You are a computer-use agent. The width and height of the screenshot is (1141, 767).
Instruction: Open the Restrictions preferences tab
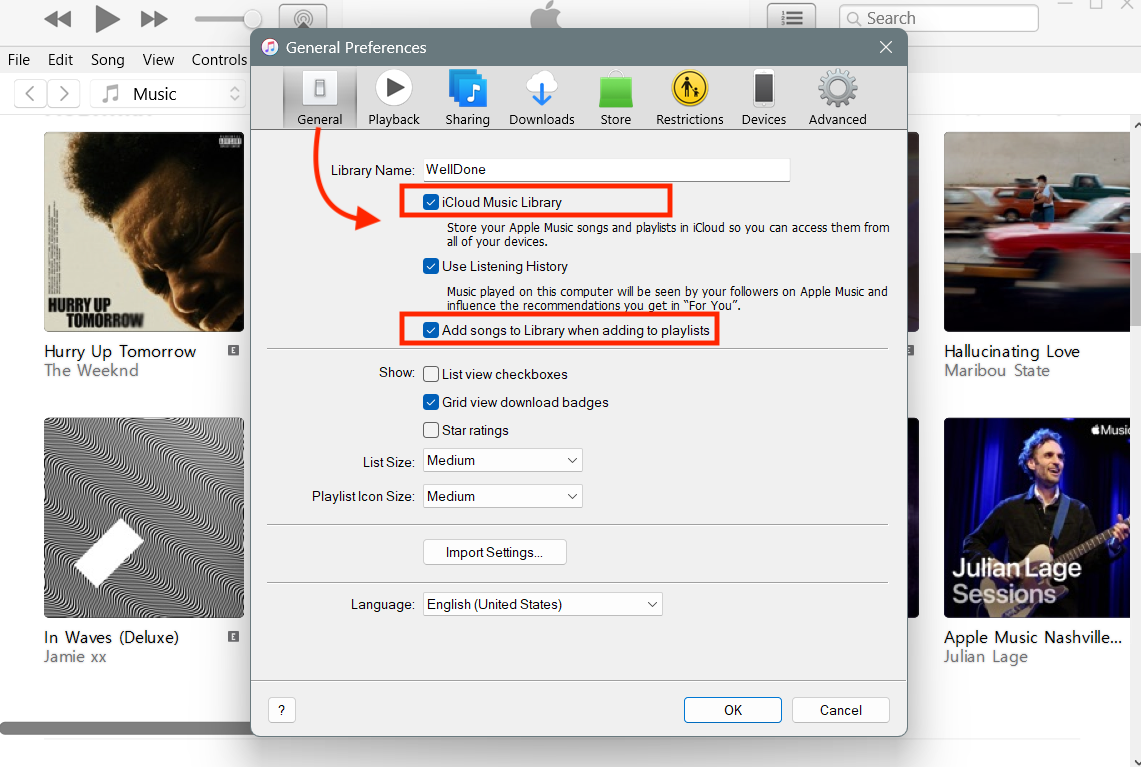(690, 98)
